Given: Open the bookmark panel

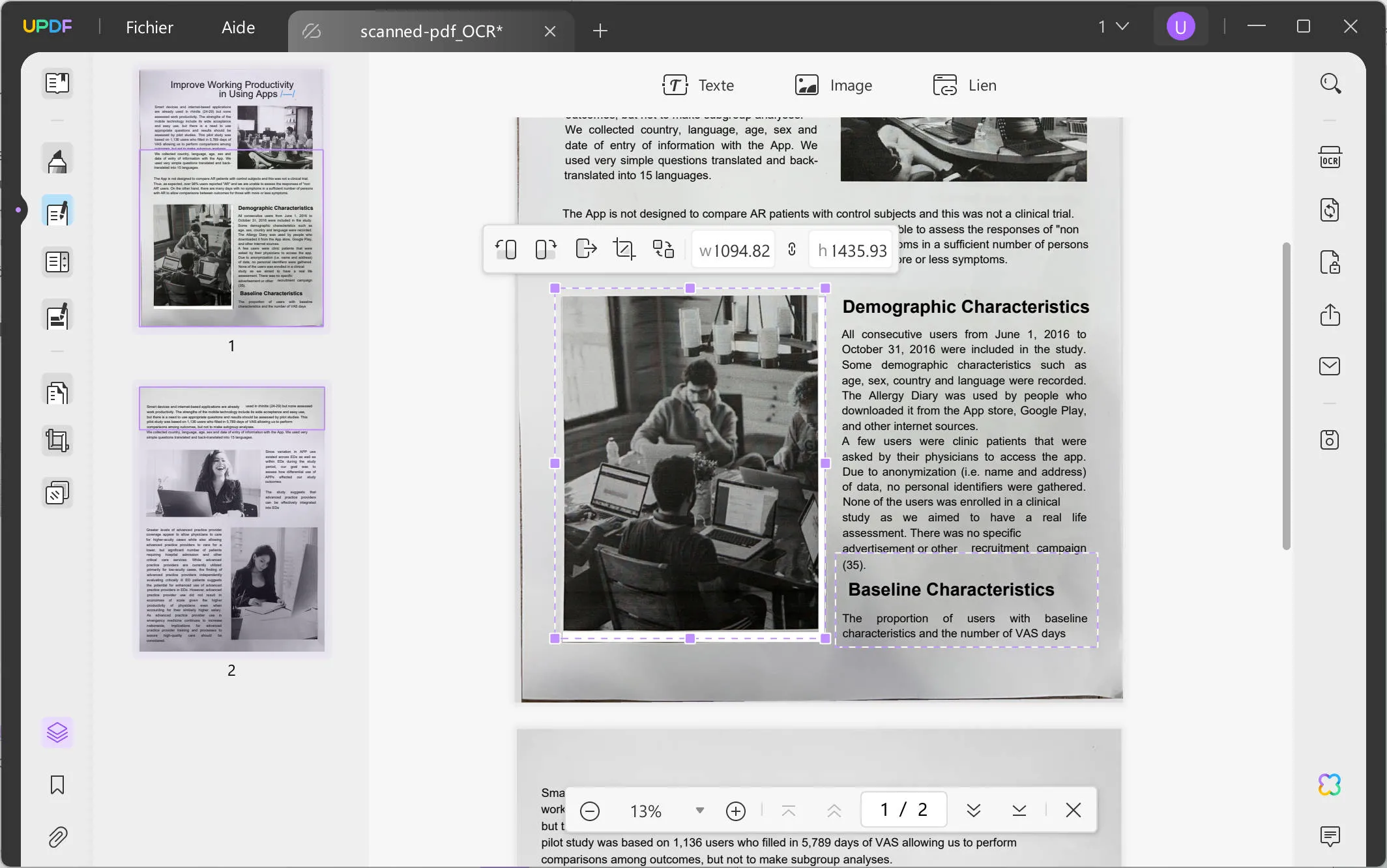Looking at the screenshot, I should point(57,785).
